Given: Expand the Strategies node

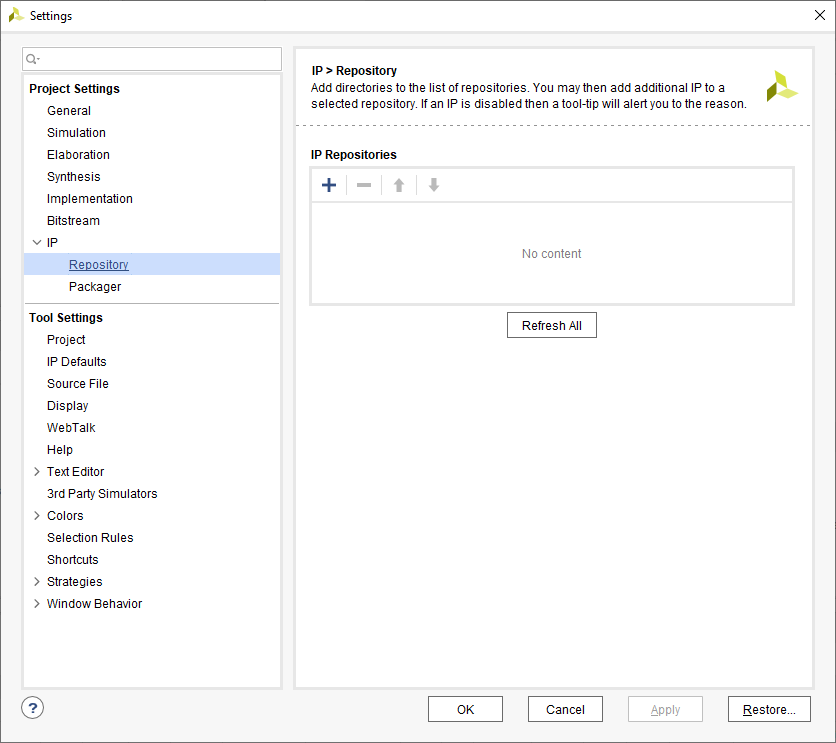Looking at the screenshot, I should [x=37, y=582].
